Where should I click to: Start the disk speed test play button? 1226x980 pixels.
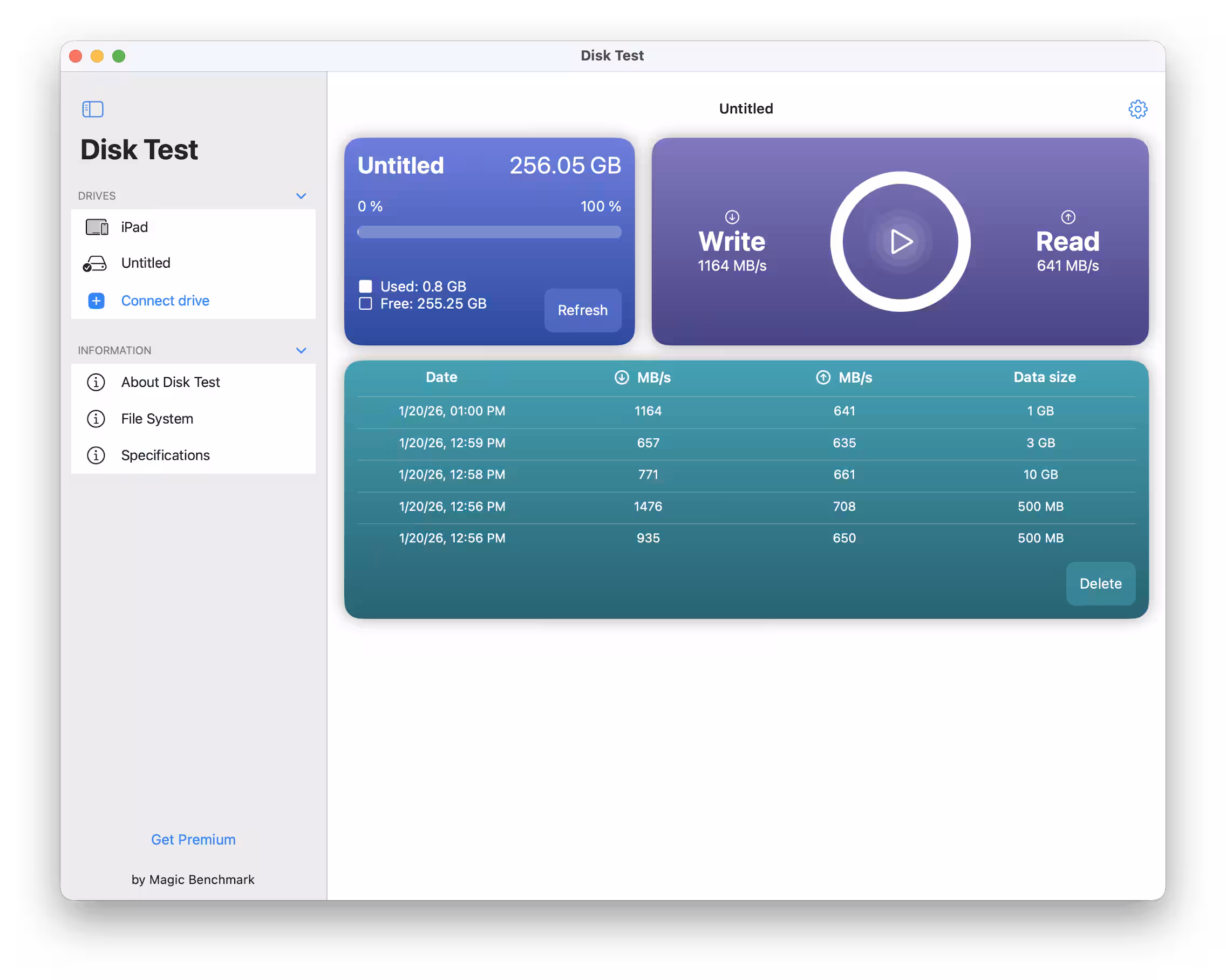tap(900, 242)
